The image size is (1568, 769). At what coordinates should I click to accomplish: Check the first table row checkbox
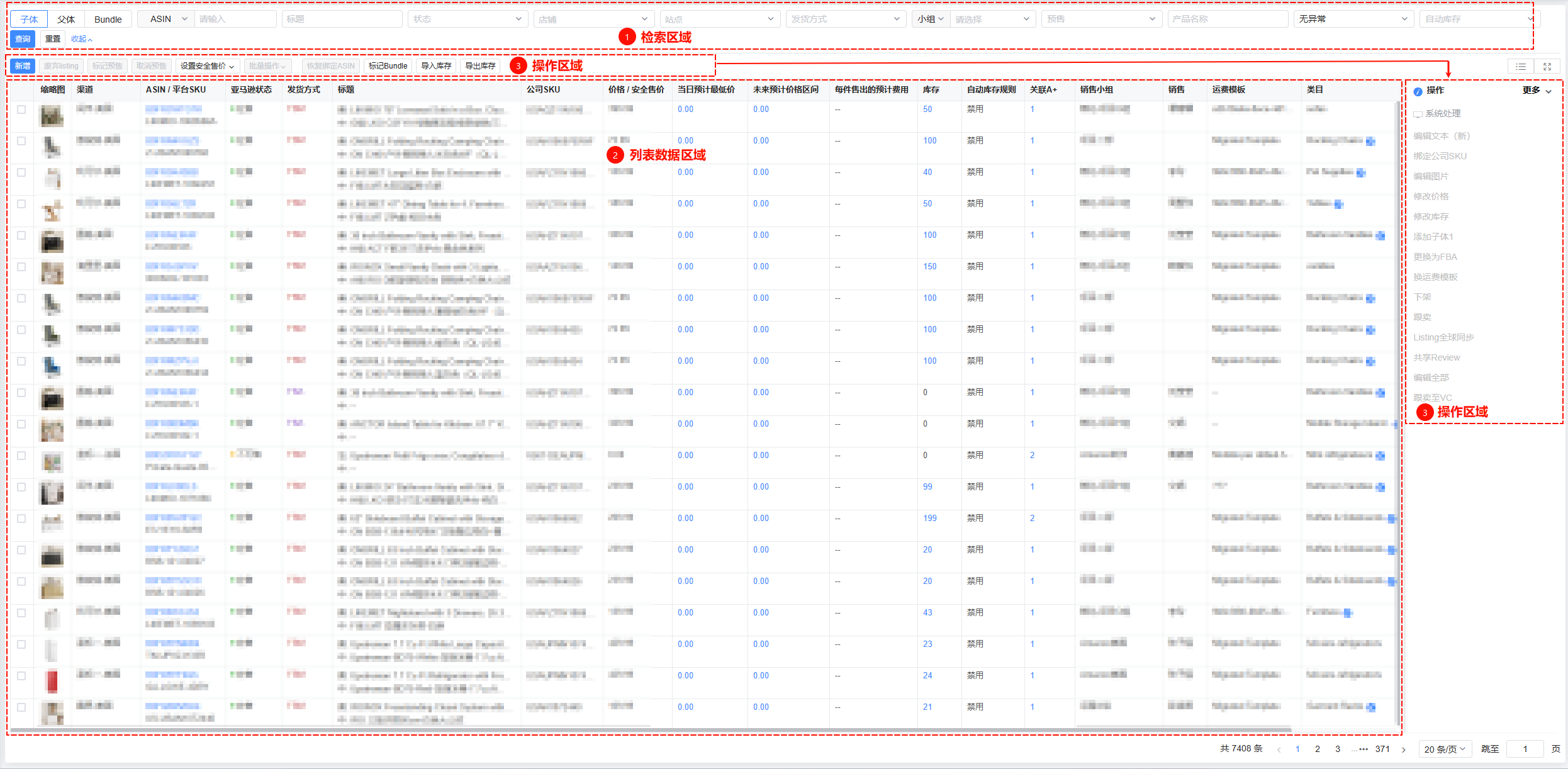coord(21,109)
